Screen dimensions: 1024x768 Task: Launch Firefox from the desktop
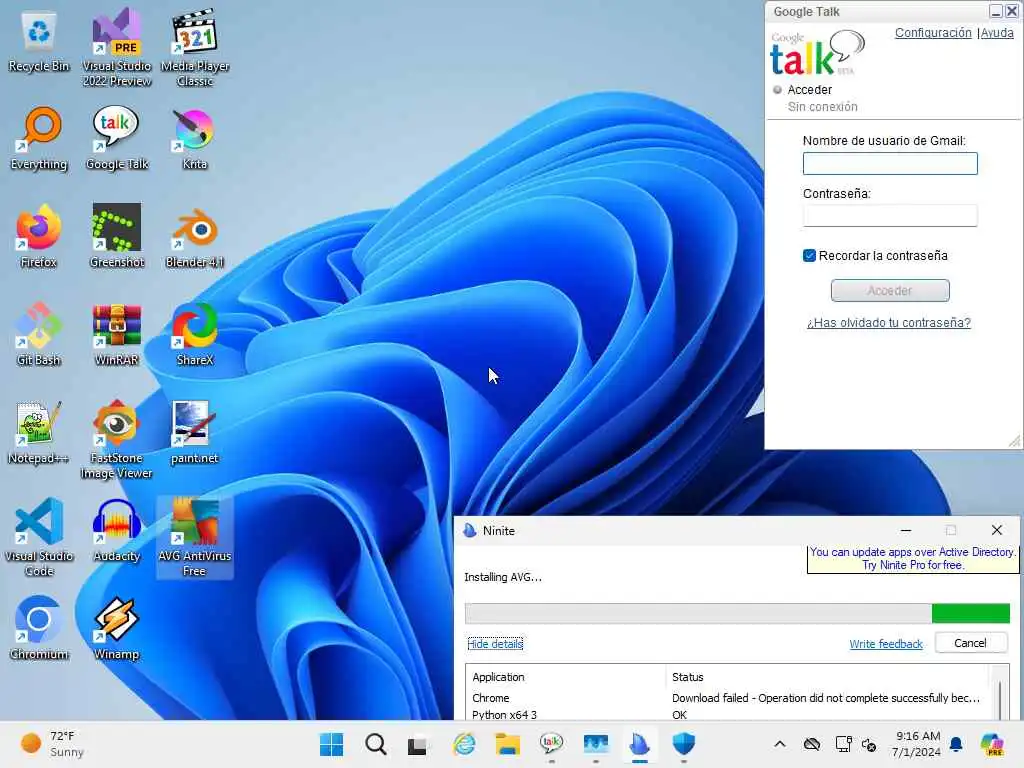point(39,236)
